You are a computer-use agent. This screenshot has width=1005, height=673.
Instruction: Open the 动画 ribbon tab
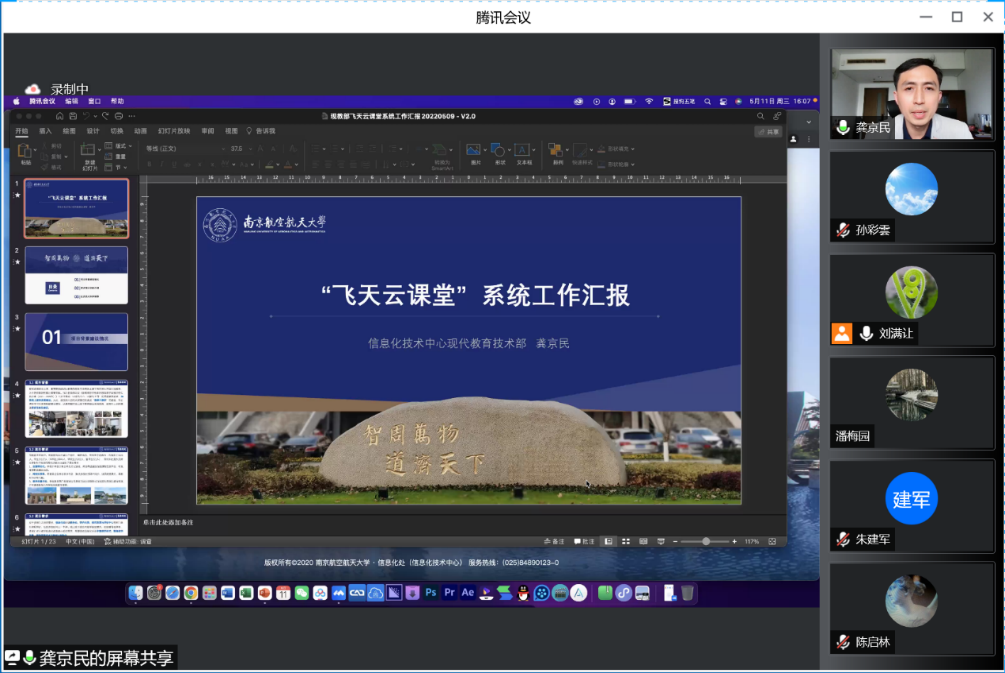pyautogui.click(x=140, y=131)
